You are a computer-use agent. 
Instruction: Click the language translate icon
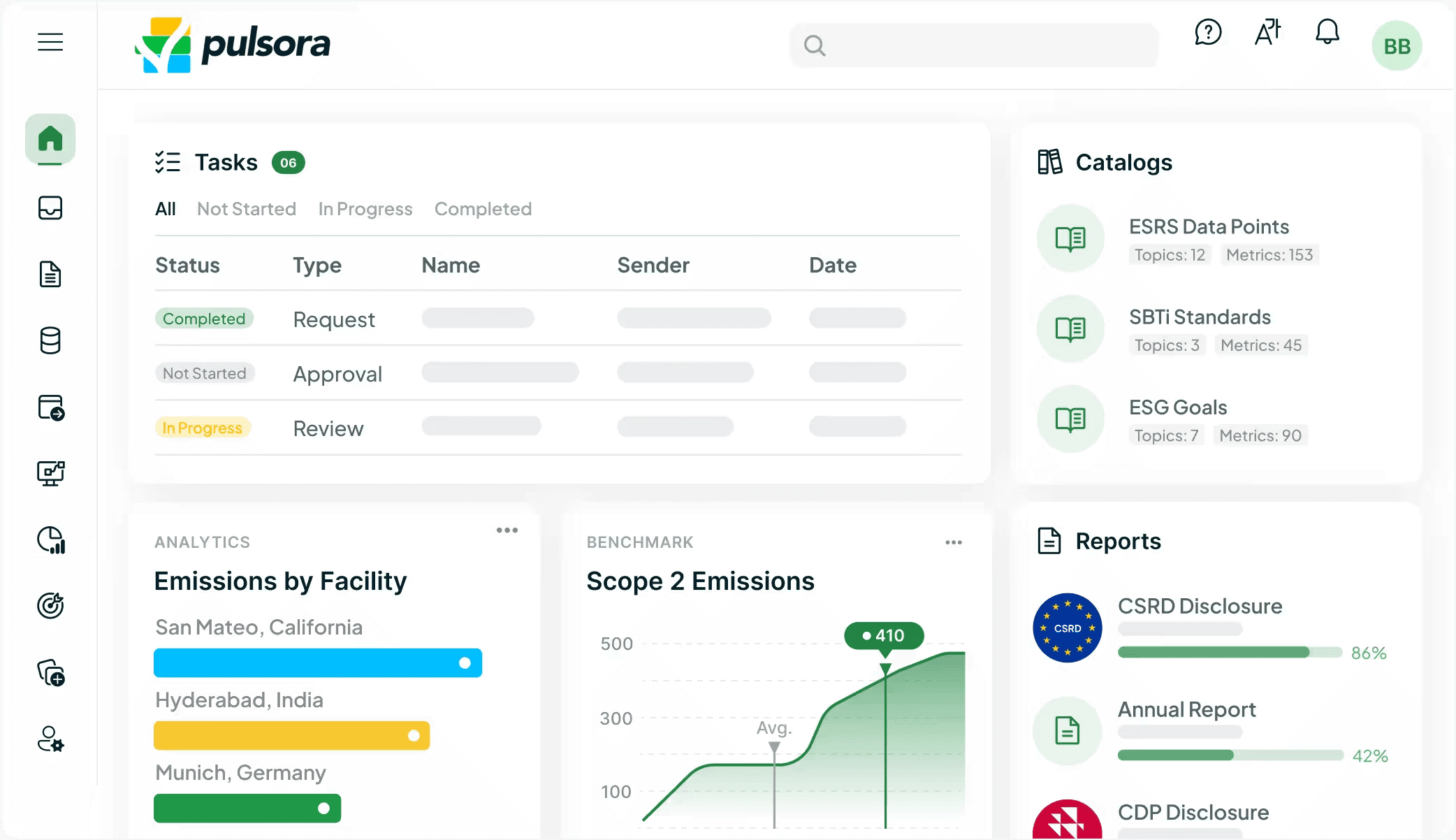(1267, 32)
